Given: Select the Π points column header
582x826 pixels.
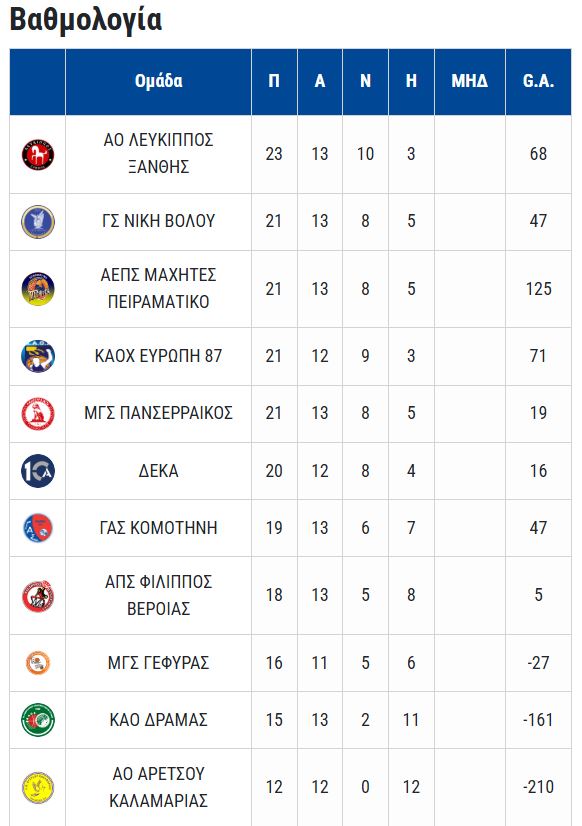Looking at the screenshot, I should tap(274, 82).
